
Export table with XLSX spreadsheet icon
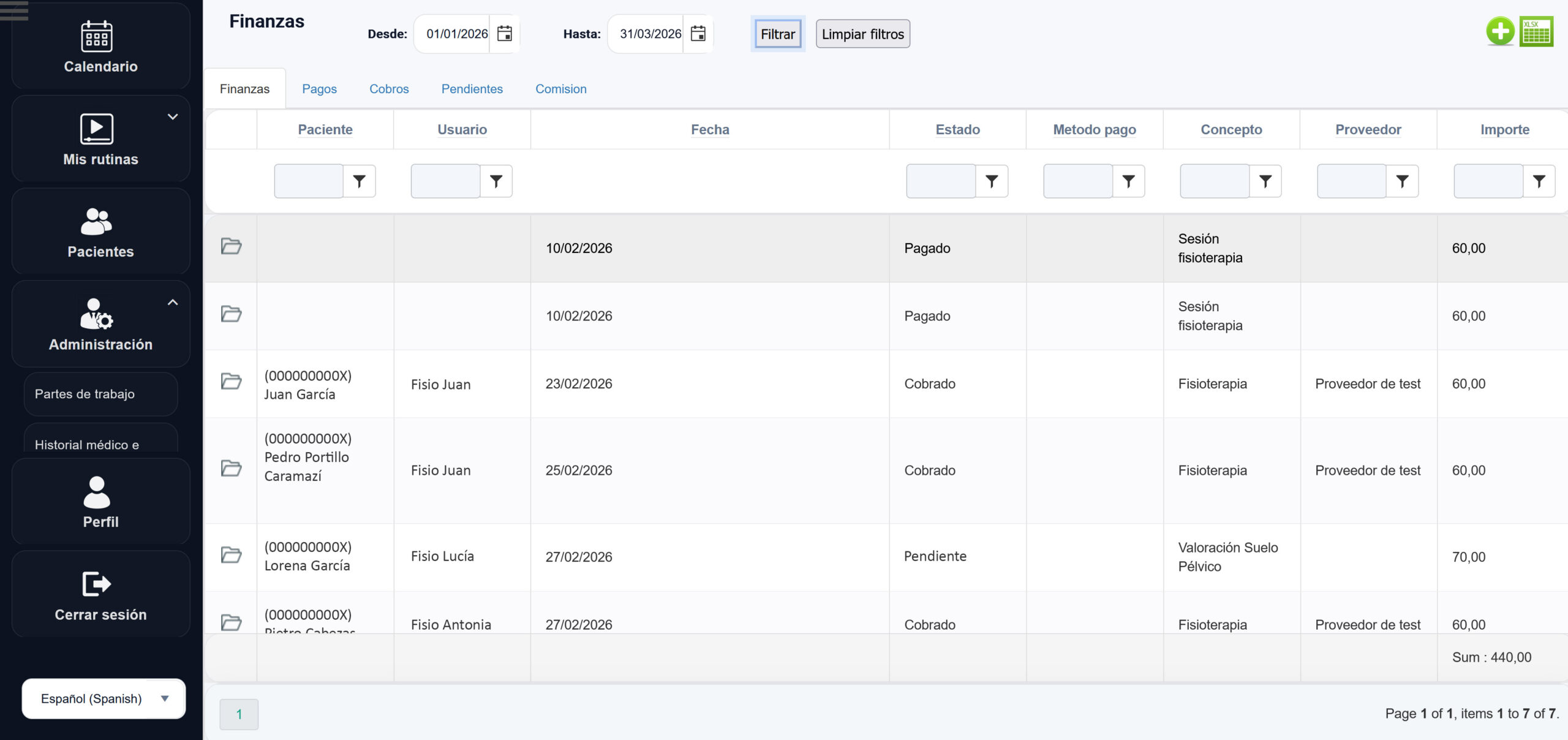pos(1536,32)
